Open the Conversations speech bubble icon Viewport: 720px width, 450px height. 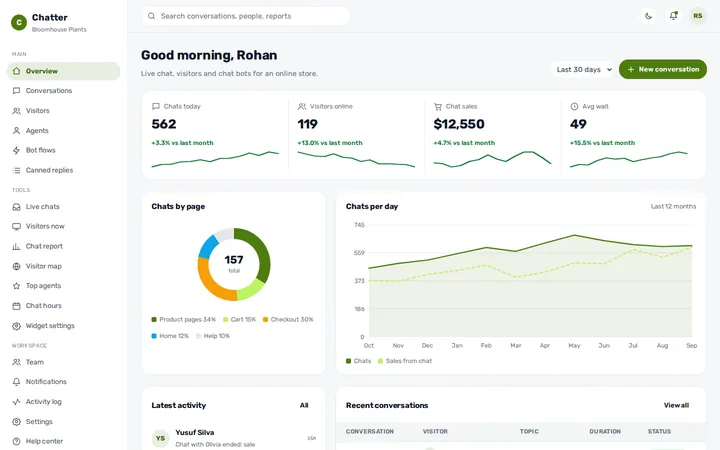click(17, 91)
